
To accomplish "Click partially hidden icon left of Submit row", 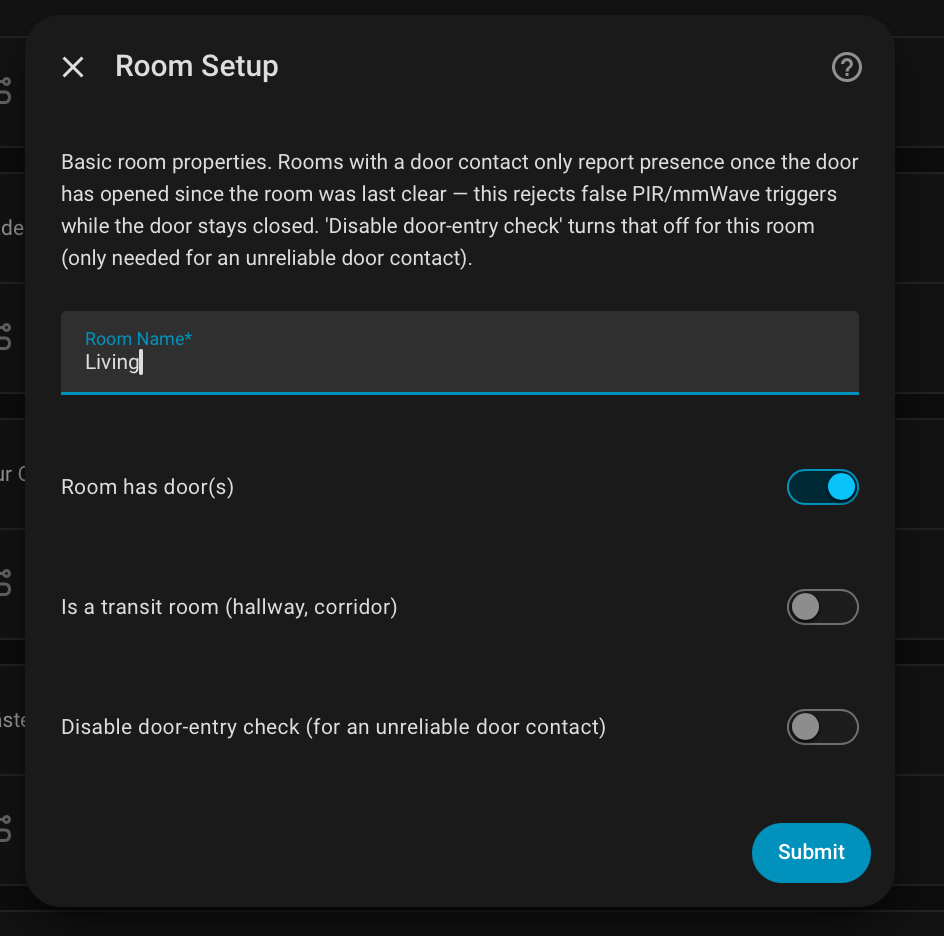I will (5, 829).
